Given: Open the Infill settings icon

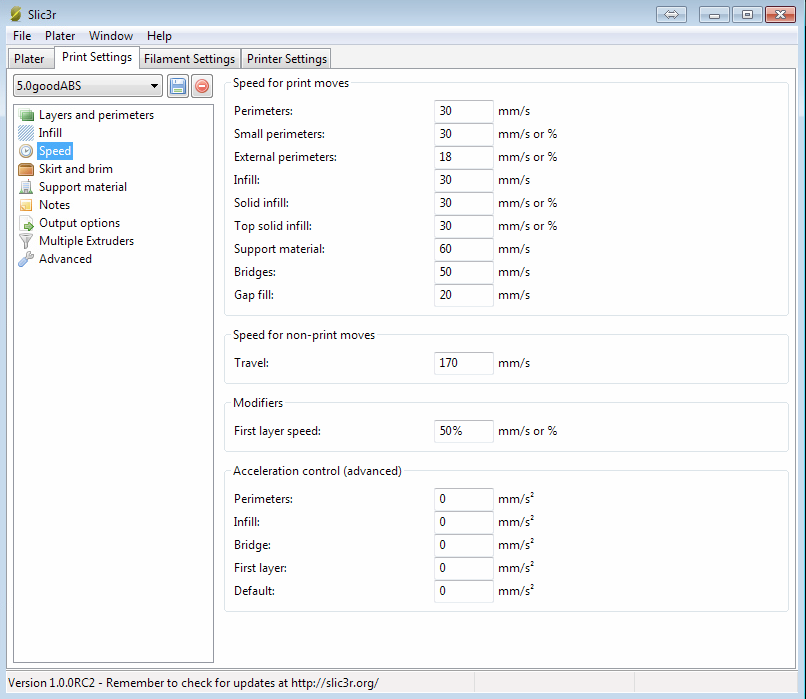Looking at the screenshot, I should tap(26, 133).
